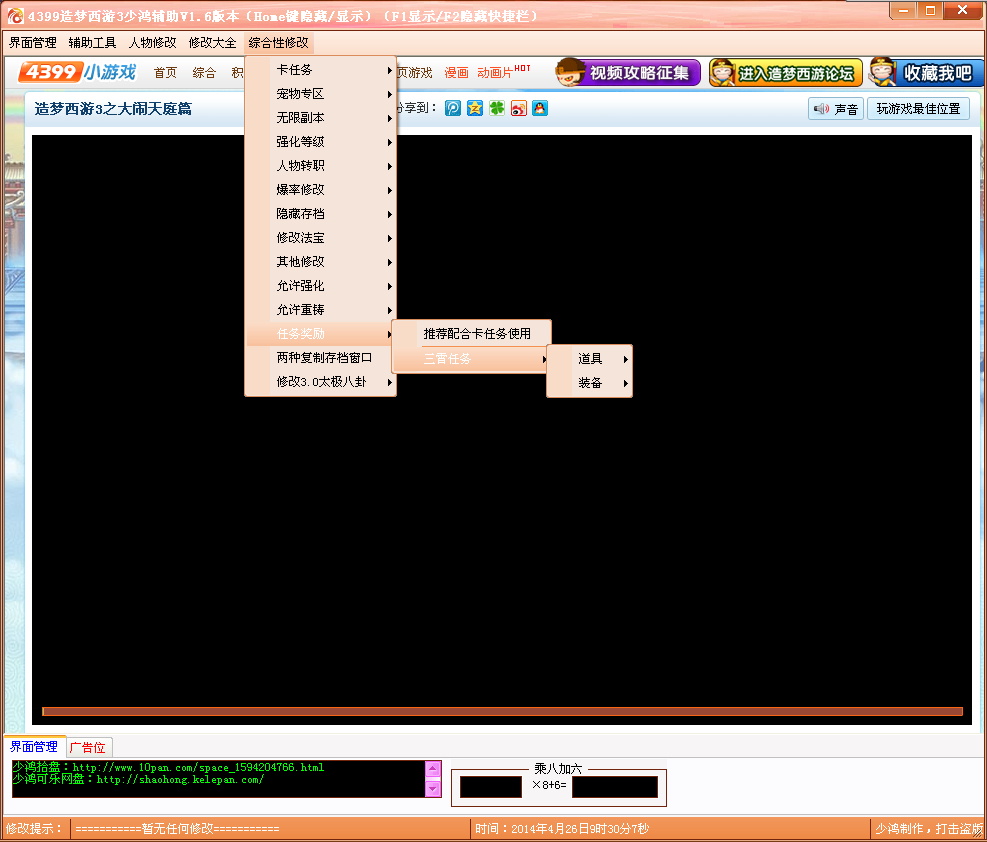The image size is (987, 842).
Task: Select 推荐配合卡任务使用 item
Action: point(472,334)
